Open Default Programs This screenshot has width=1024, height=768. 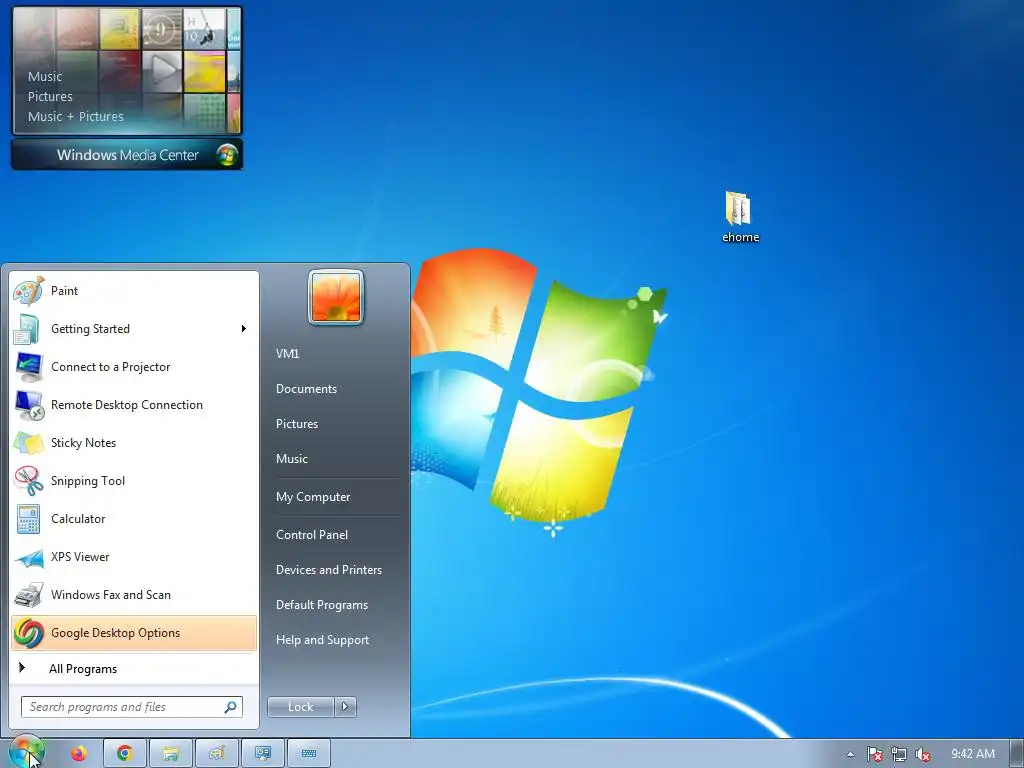point(321,605)
